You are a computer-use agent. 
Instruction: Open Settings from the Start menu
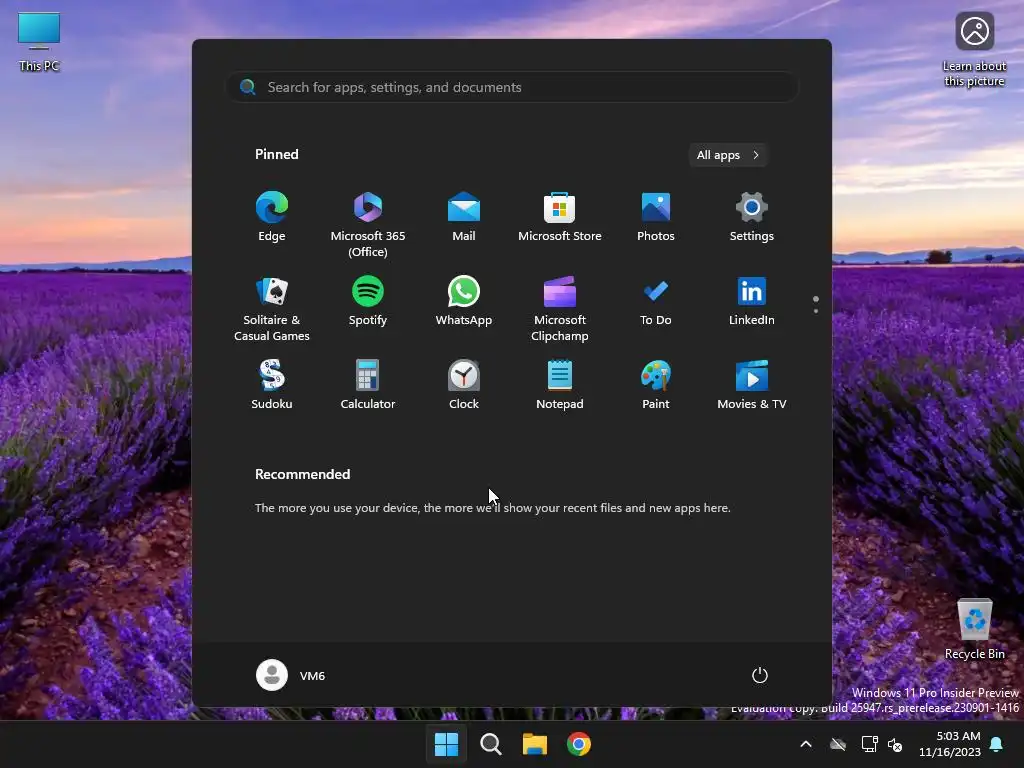(x=752, y=218)
